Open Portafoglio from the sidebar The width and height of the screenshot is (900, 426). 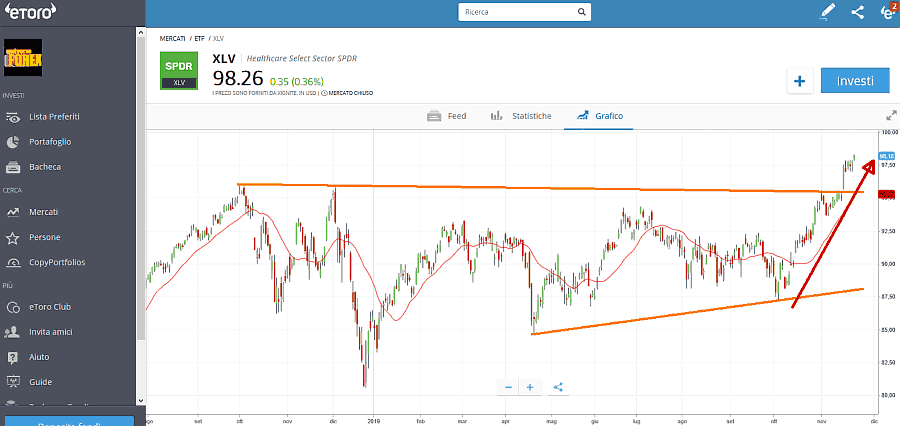50,142
